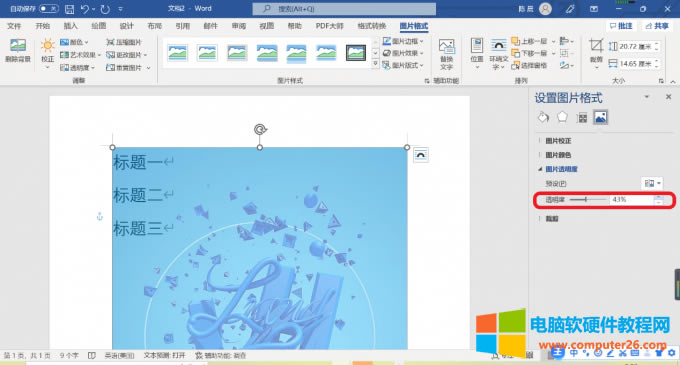Switch to the View (视图) ribbon tab

click(x=266, y=26)
